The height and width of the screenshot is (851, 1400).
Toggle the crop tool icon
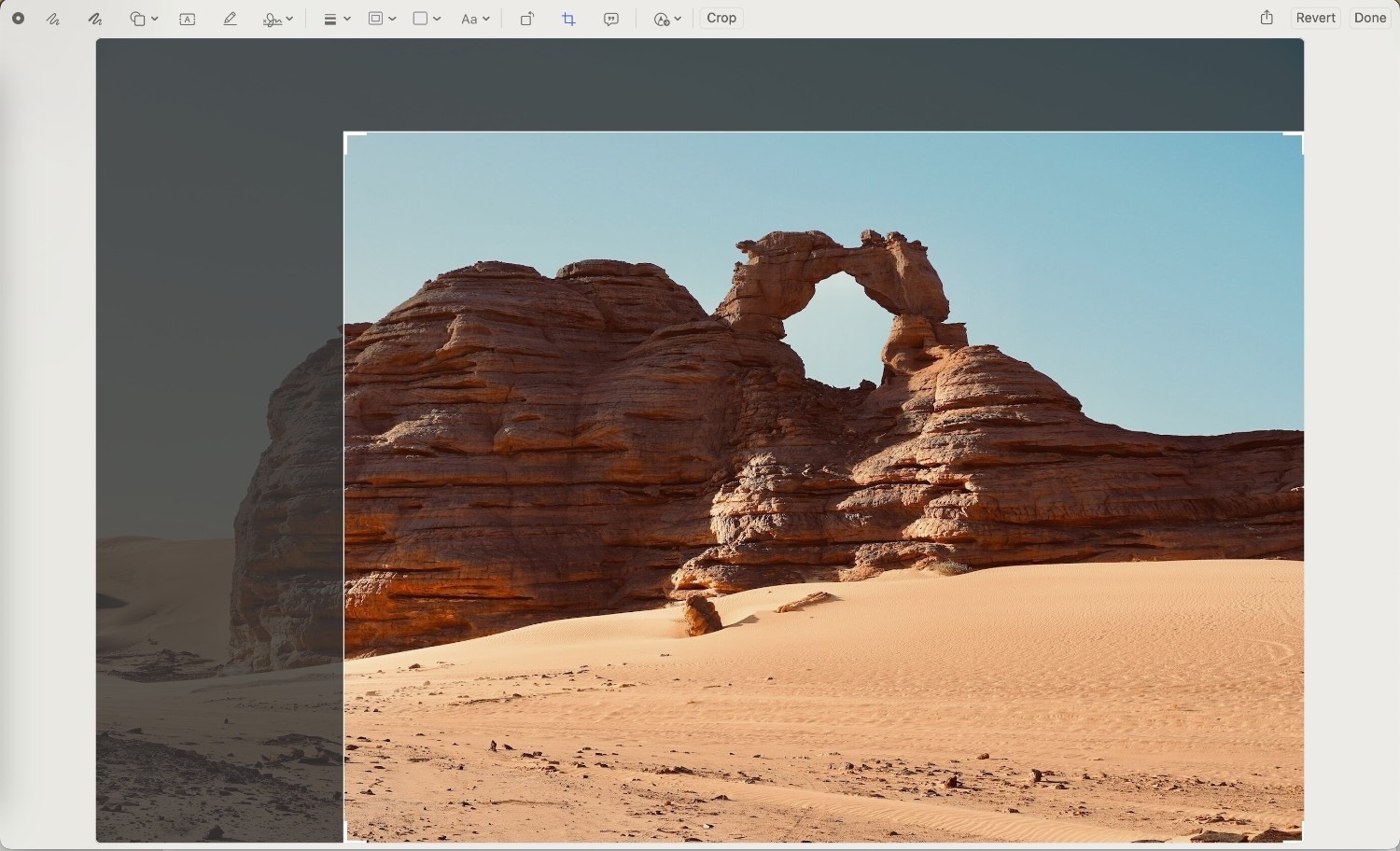click(x=569, y=19)
